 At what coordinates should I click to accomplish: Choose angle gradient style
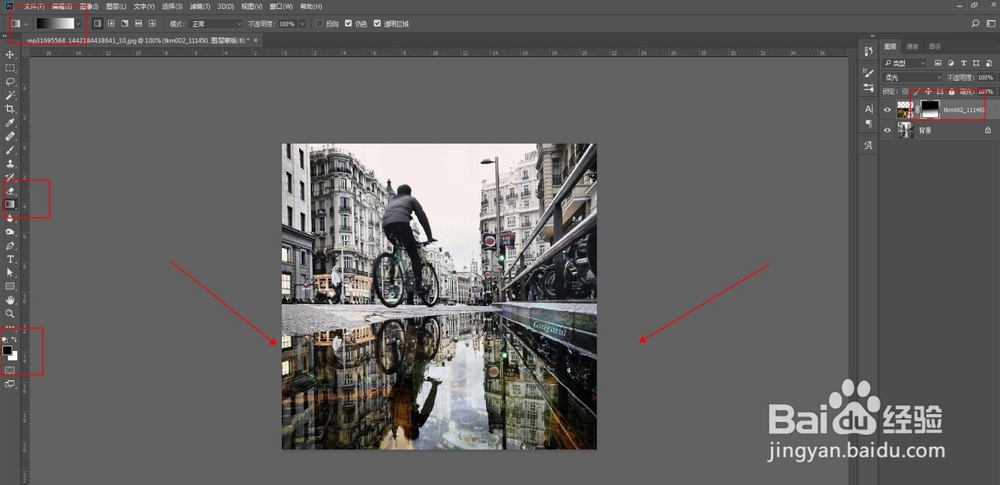[x=124, y=24]
